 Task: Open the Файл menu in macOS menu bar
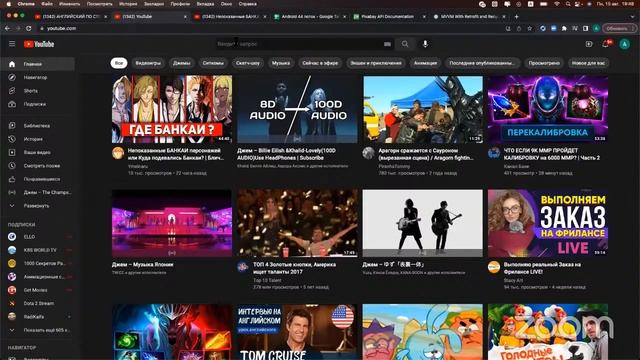coord(47,4)
